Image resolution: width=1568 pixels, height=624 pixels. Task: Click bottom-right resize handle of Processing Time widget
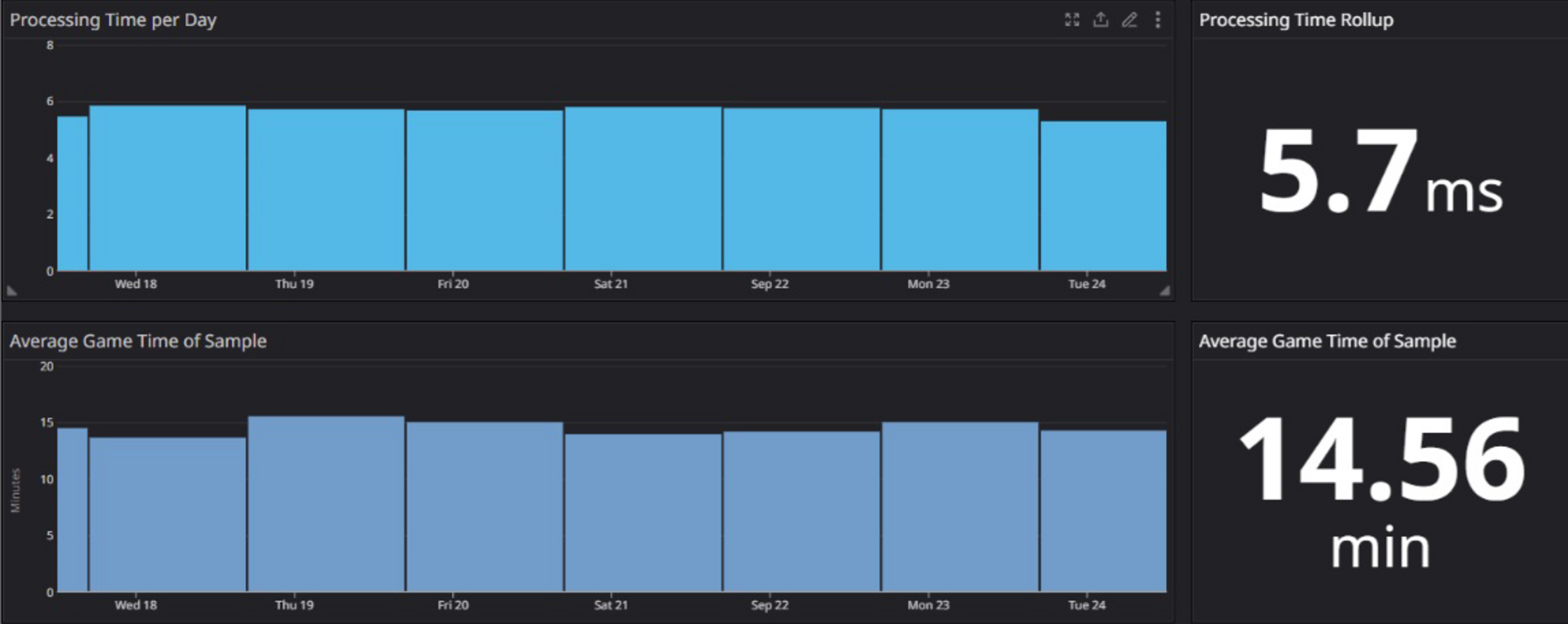coord(1164,290)
